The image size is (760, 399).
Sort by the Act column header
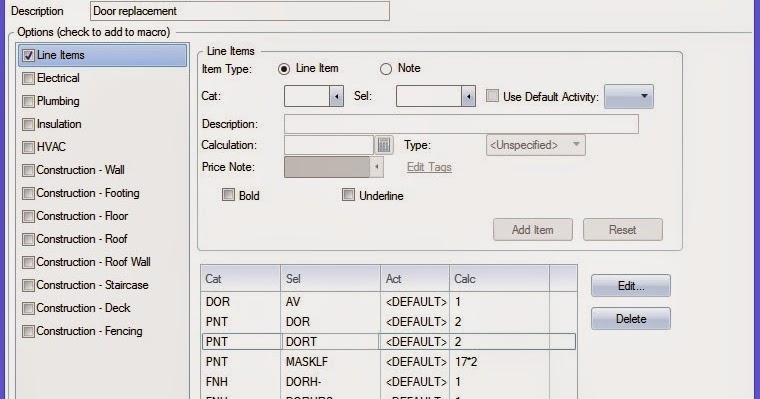tap(415, 279)
